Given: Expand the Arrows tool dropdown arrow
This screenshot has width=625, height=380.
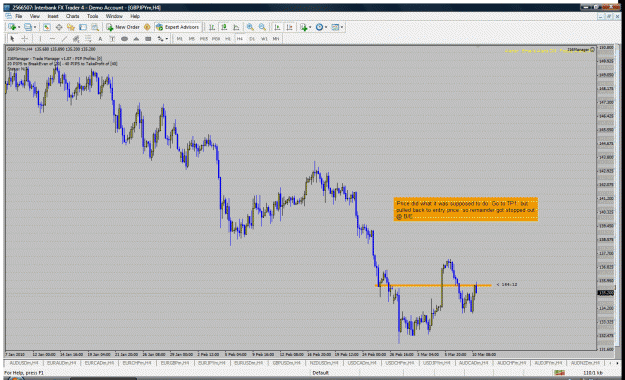Looking at the screenshot, I should click(167, 39).
